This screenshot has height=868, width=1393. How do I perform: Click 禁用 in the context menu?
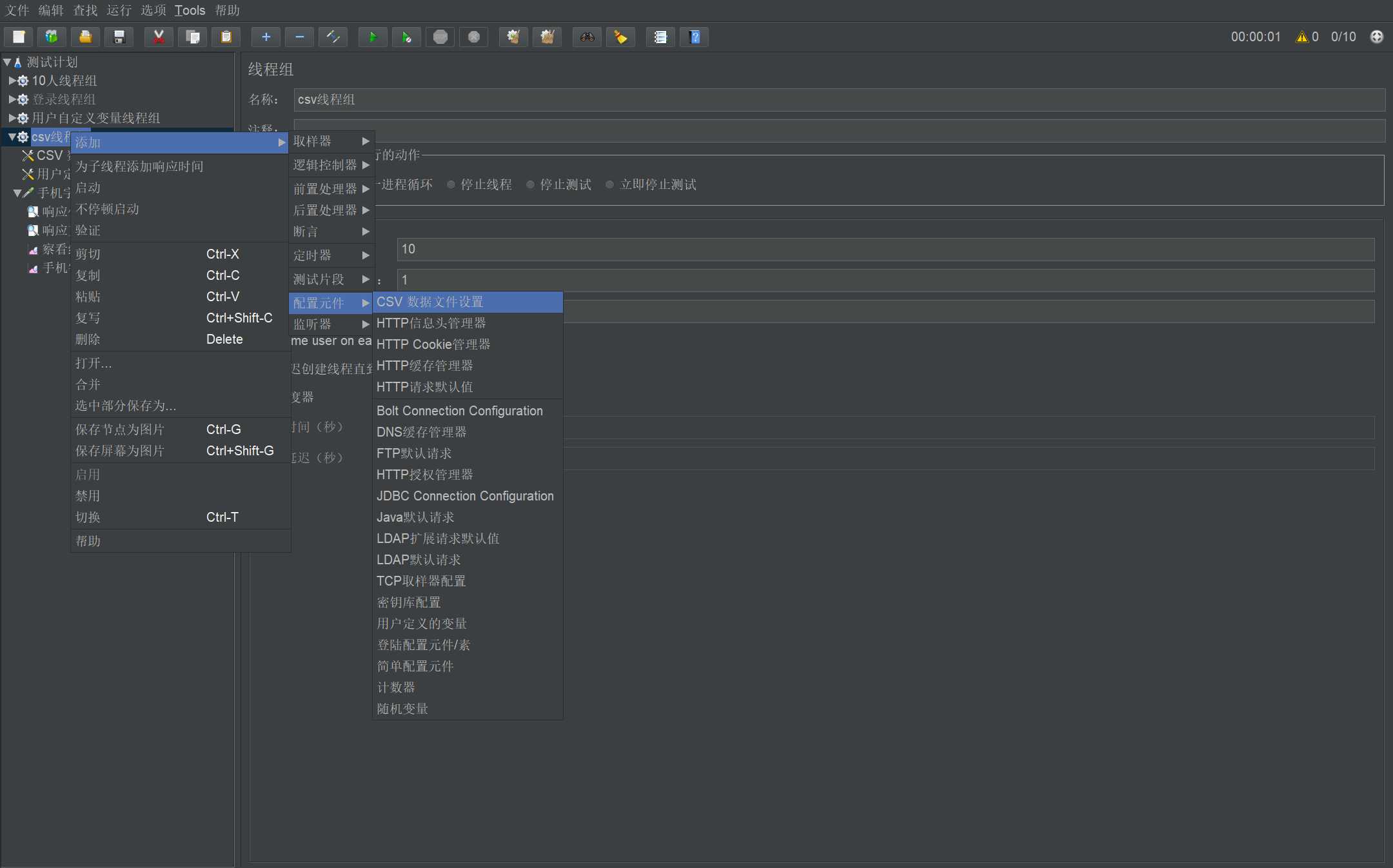click(181, 496)
